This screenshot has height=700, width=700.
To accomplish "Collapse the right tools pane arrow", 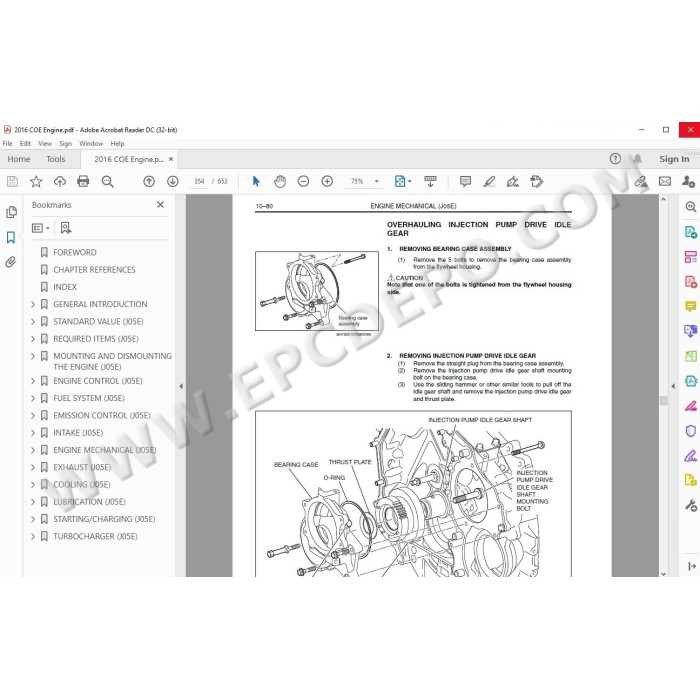I will click(x=673, y=386).
